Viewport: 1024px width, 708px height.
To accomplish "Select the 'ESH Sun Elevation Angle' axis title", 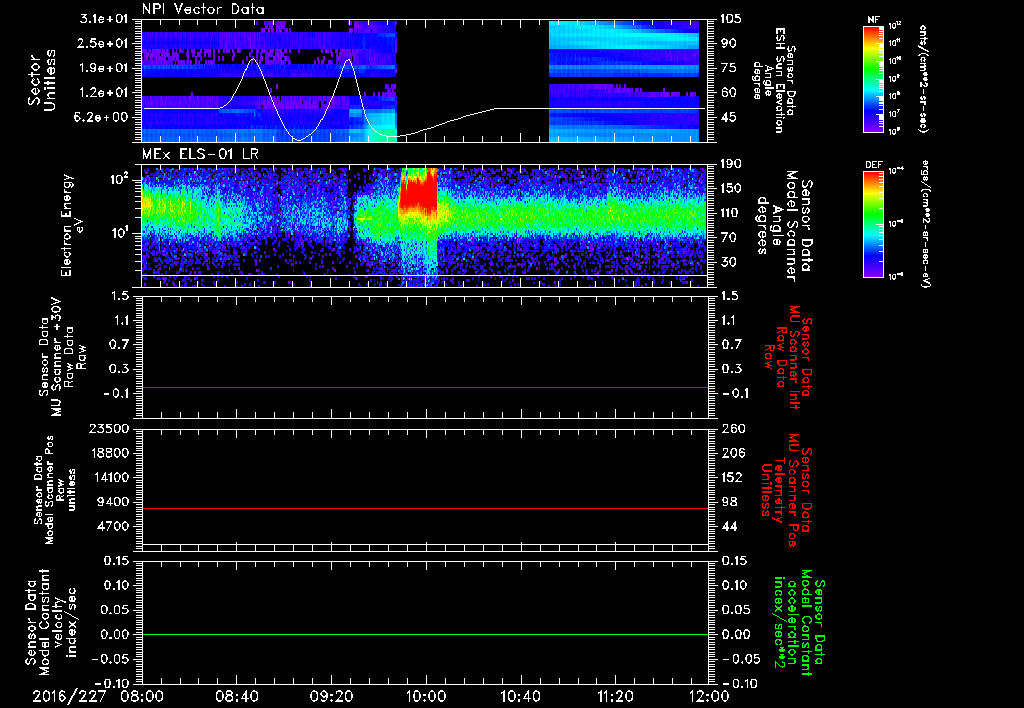I will coord(769,80).
